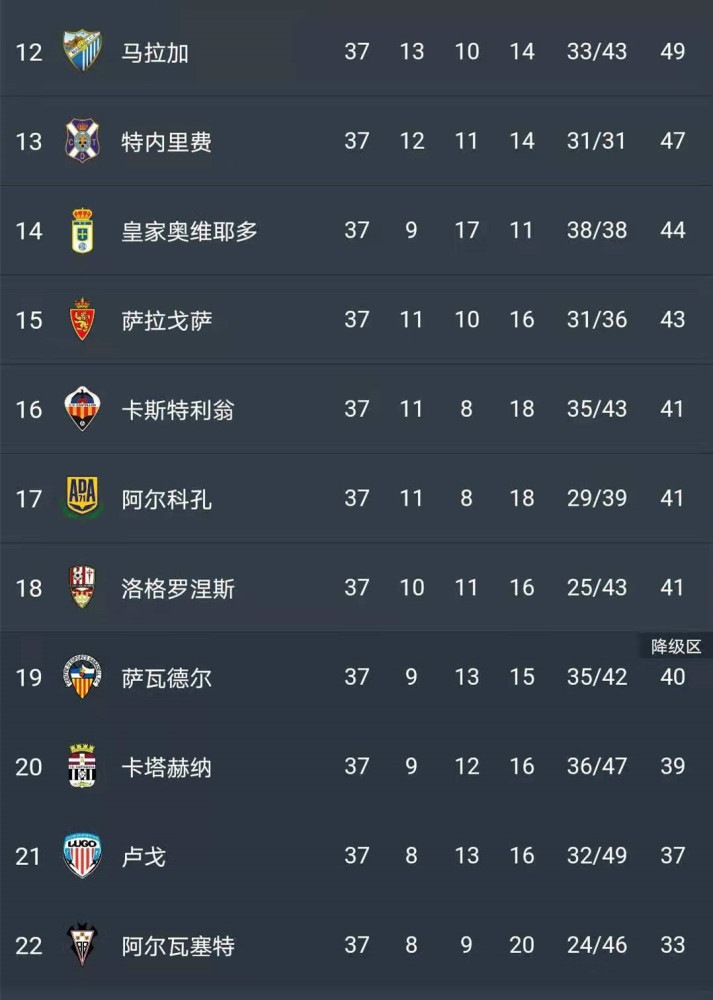This screenshot has height=1000, width=713.
Task: Open the 卡斯特利翁 team page
Action: tap(178, 409)
